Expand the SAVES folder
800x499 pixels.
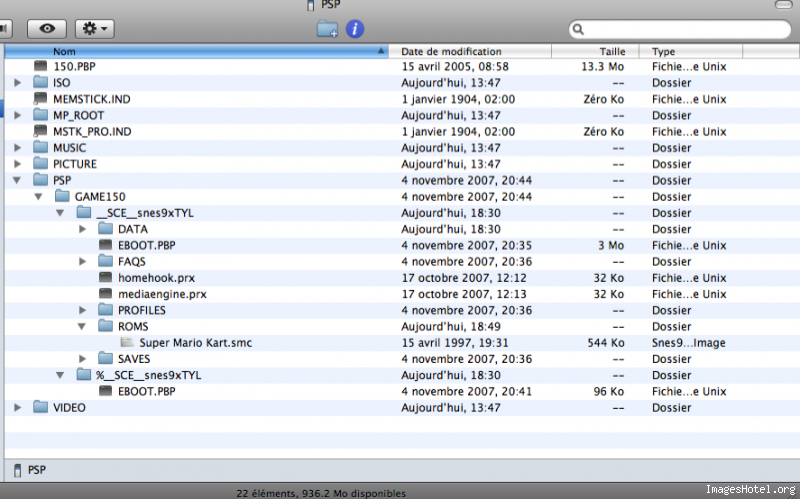click(x=82, y=359)
